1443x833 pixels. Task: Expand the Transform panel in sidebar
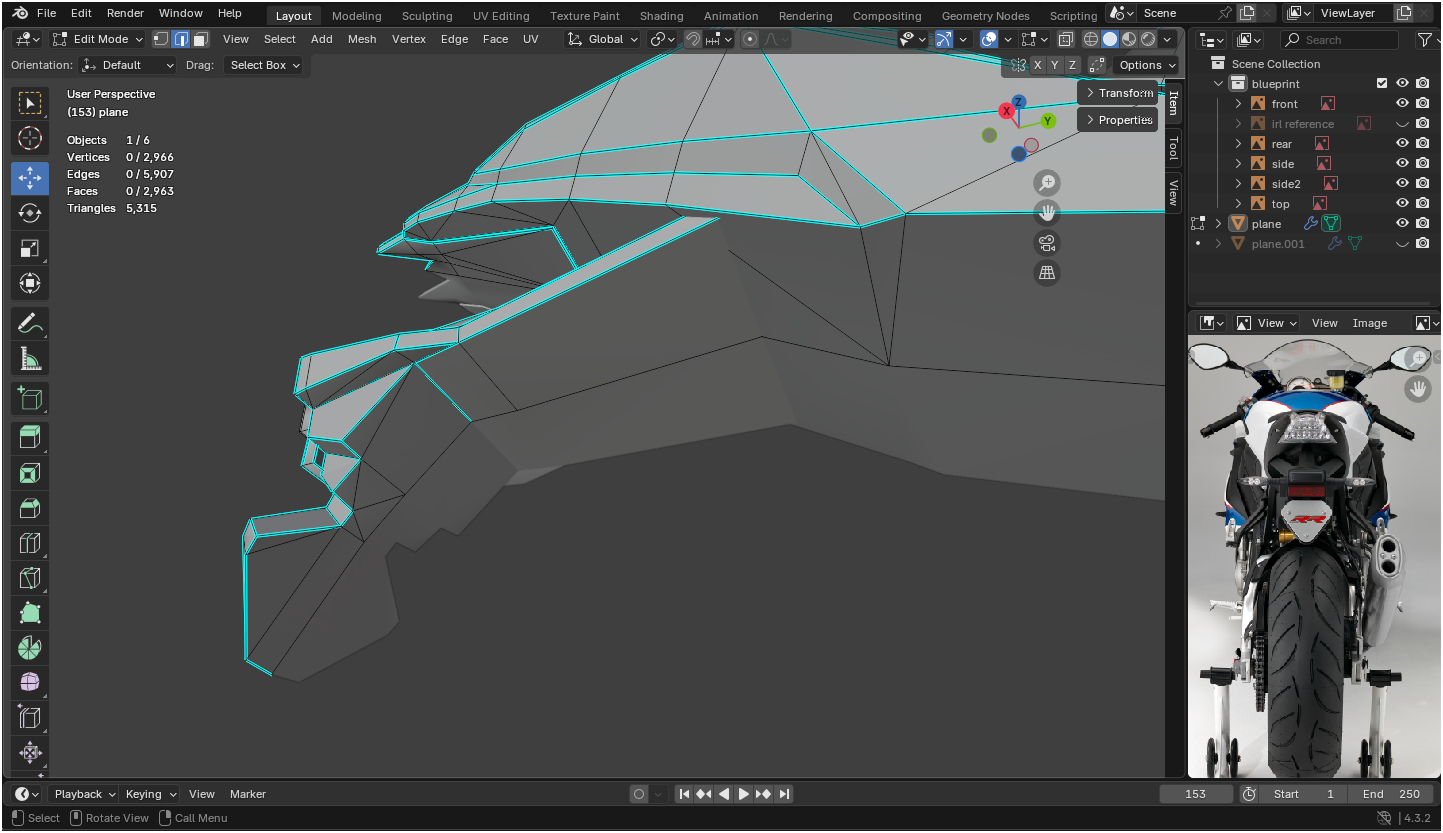[x=1118, y=93]
